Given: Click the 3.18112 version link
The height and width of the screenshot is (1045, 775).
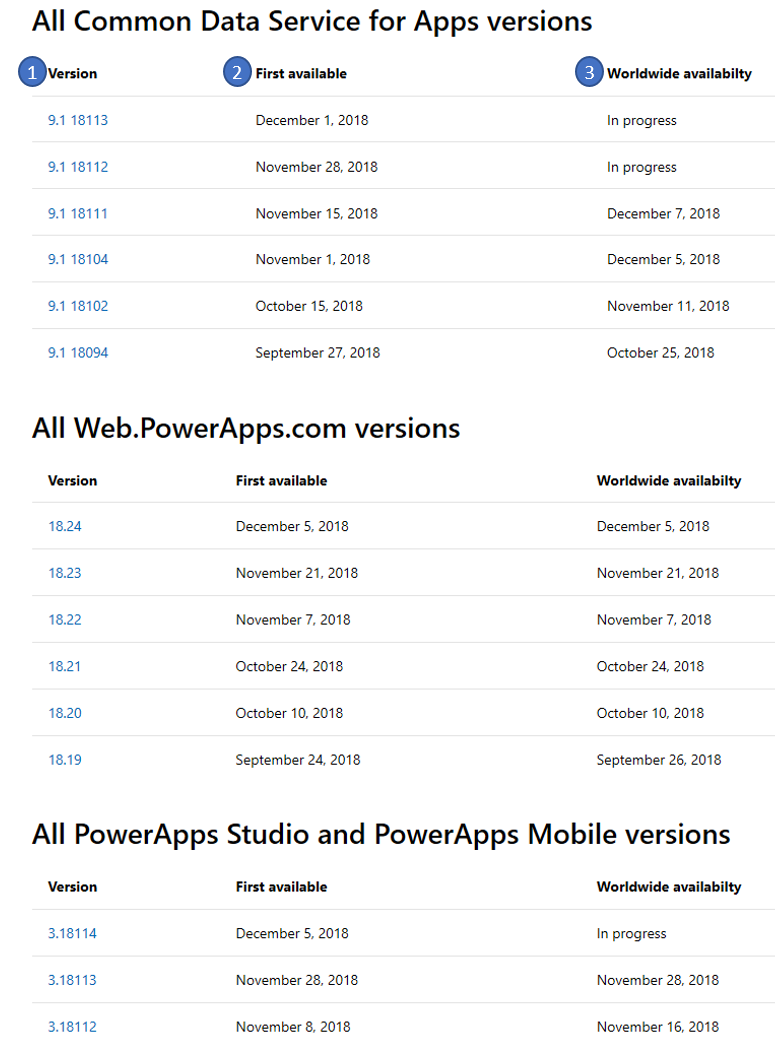Looking at the screenshot, I should [x=72, y=1026].
